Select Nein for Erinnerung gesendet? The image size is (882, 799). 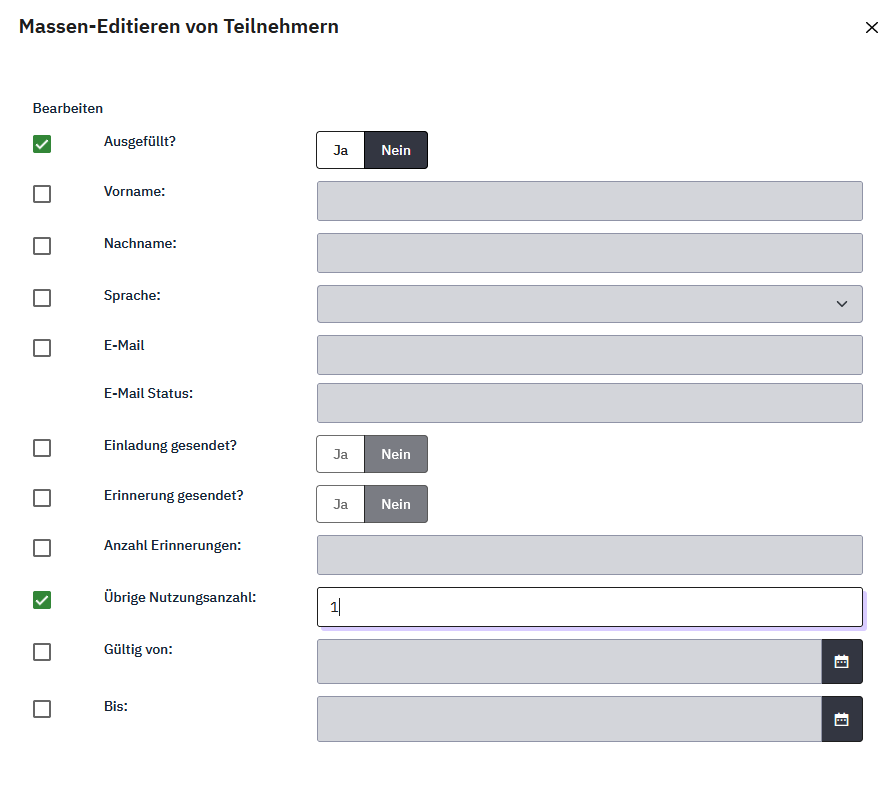point(396,504)
